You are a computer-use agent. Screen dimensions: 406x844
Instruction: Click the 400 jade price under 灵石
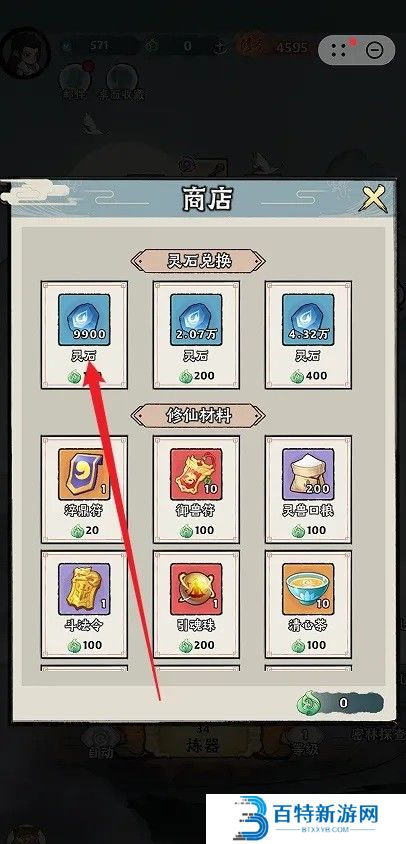click(x=309, y=376)
